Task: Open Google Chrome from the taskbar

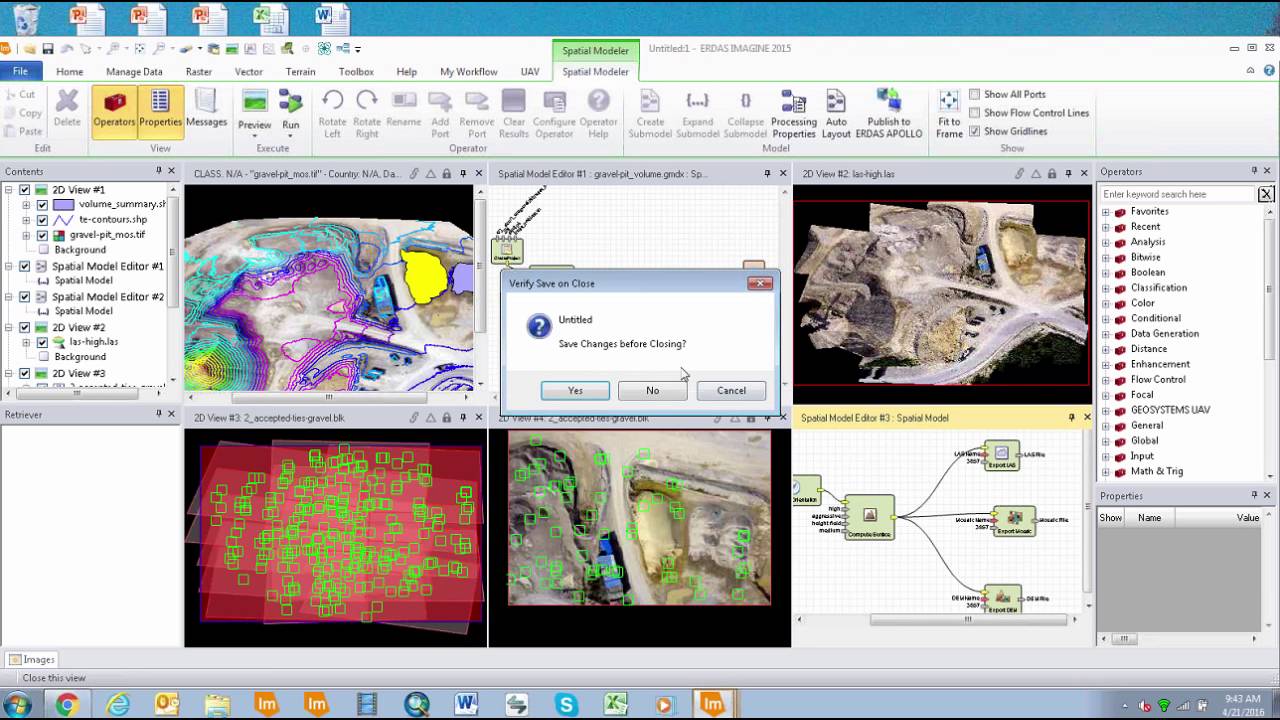Action: tap(67, 705)
